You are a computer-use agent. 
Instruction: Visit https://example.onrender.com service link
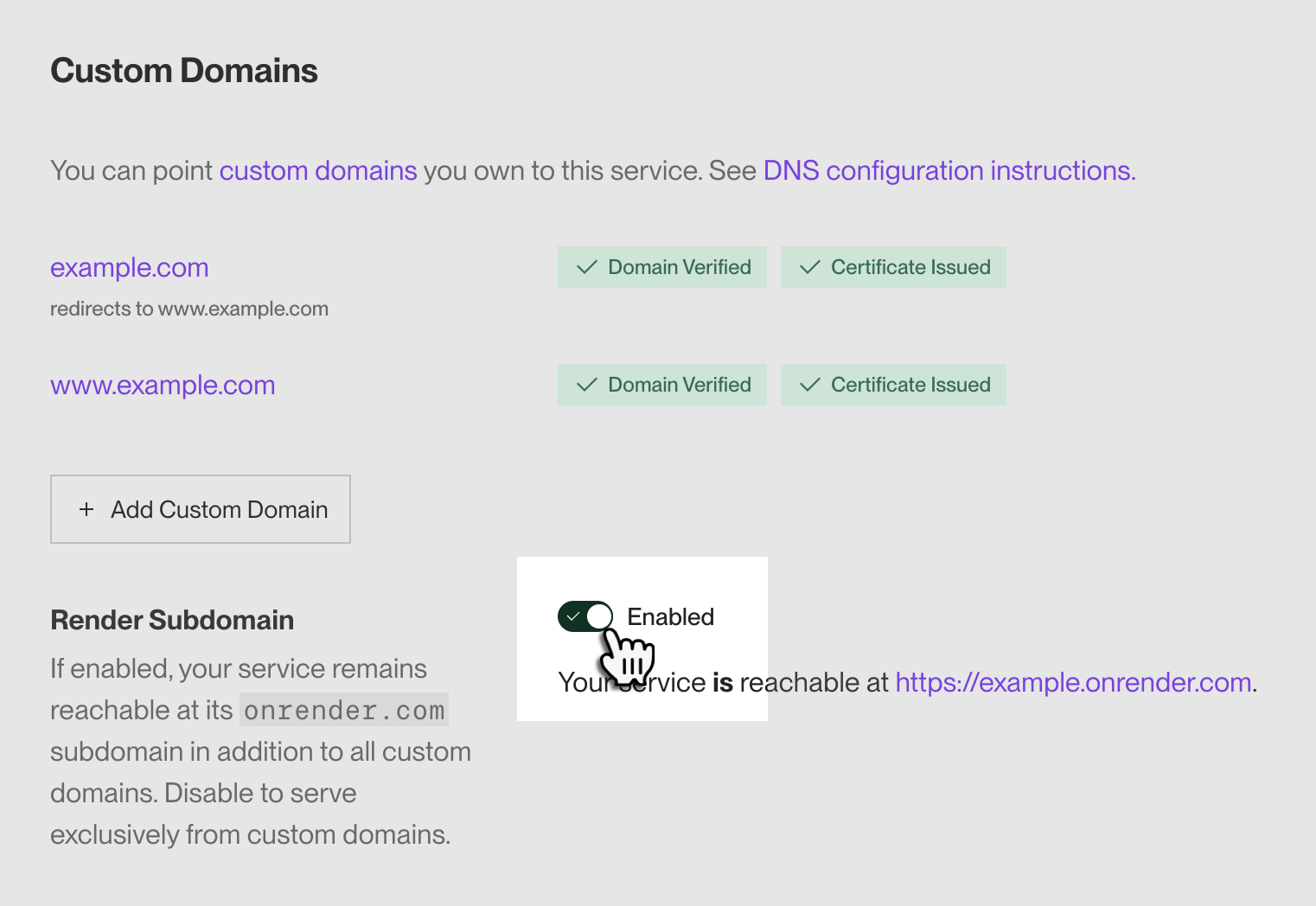1073,682
